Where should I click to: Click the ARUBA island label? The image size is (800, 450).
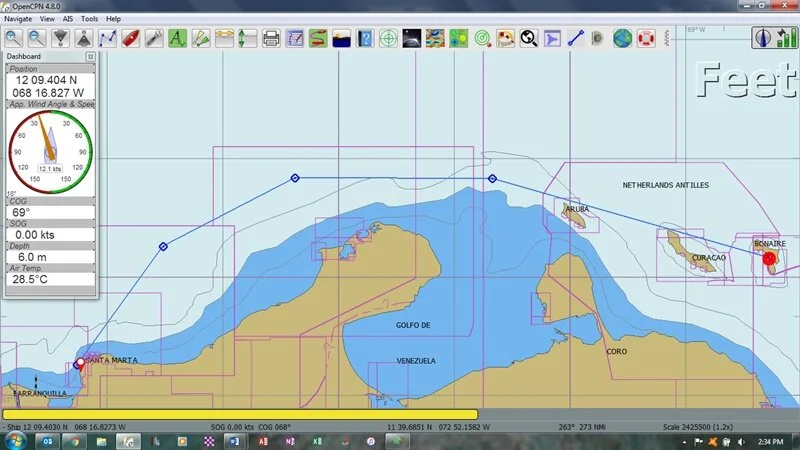pos(578,209)
